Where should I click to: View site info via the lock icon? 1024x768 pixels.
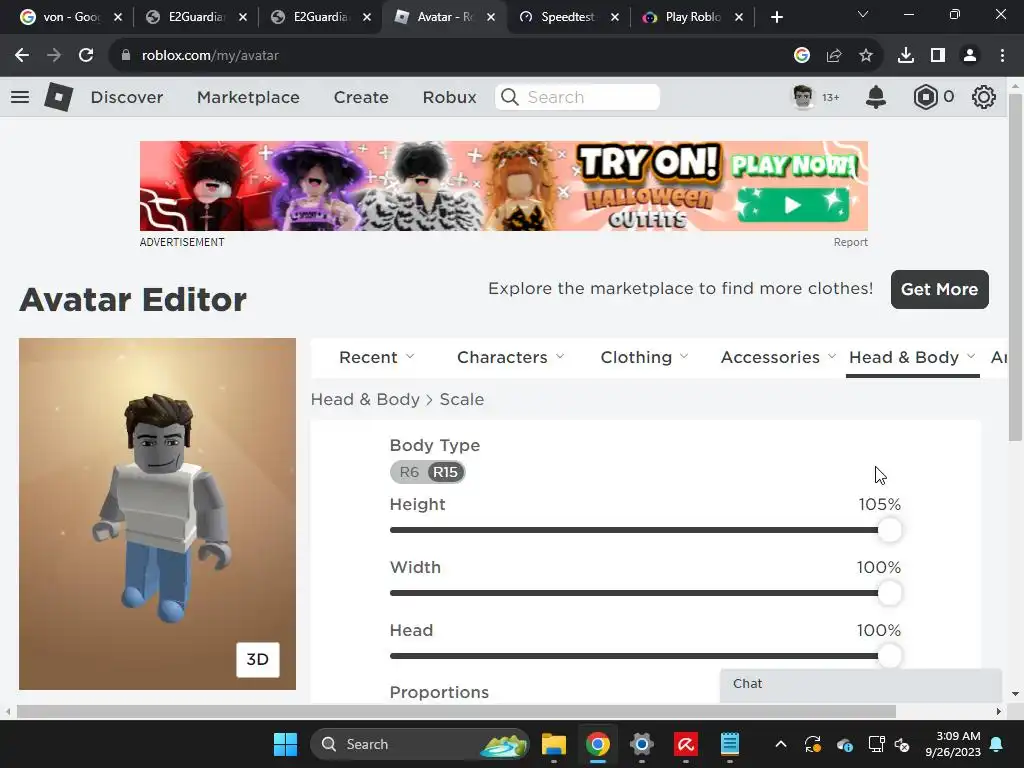126,56
